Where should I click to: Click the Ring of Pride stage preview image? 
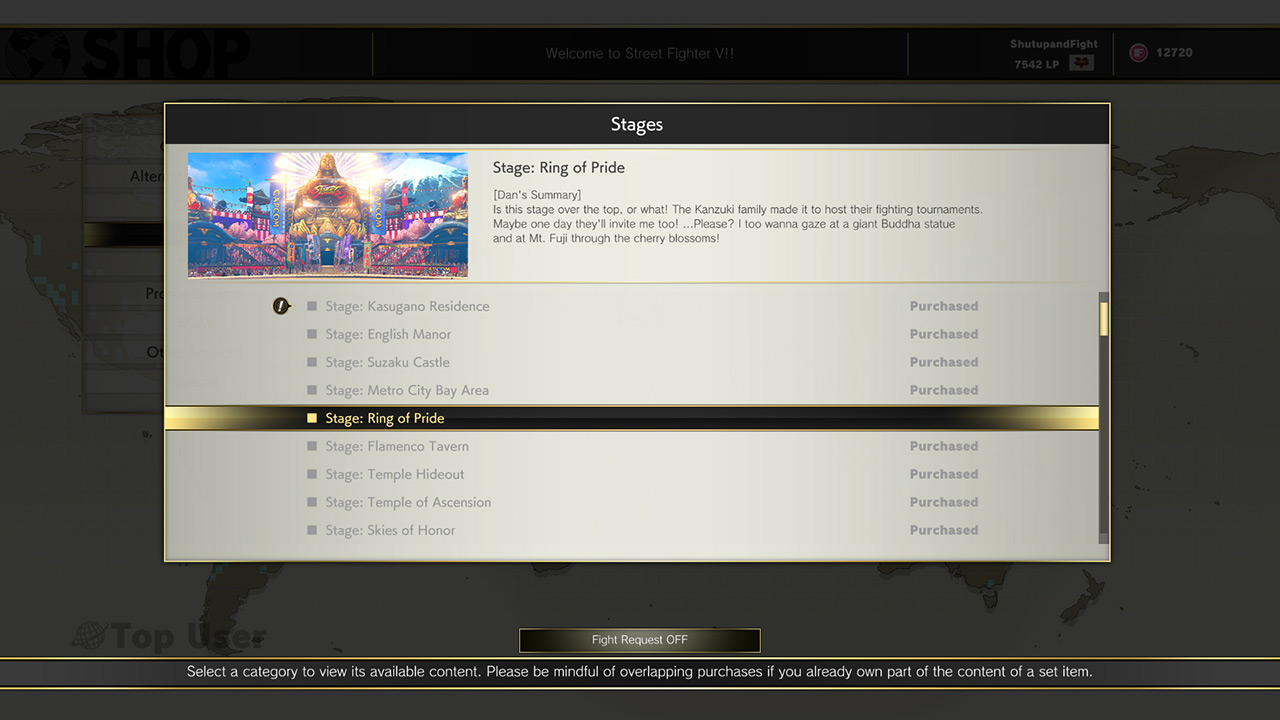tap(328, 215)
